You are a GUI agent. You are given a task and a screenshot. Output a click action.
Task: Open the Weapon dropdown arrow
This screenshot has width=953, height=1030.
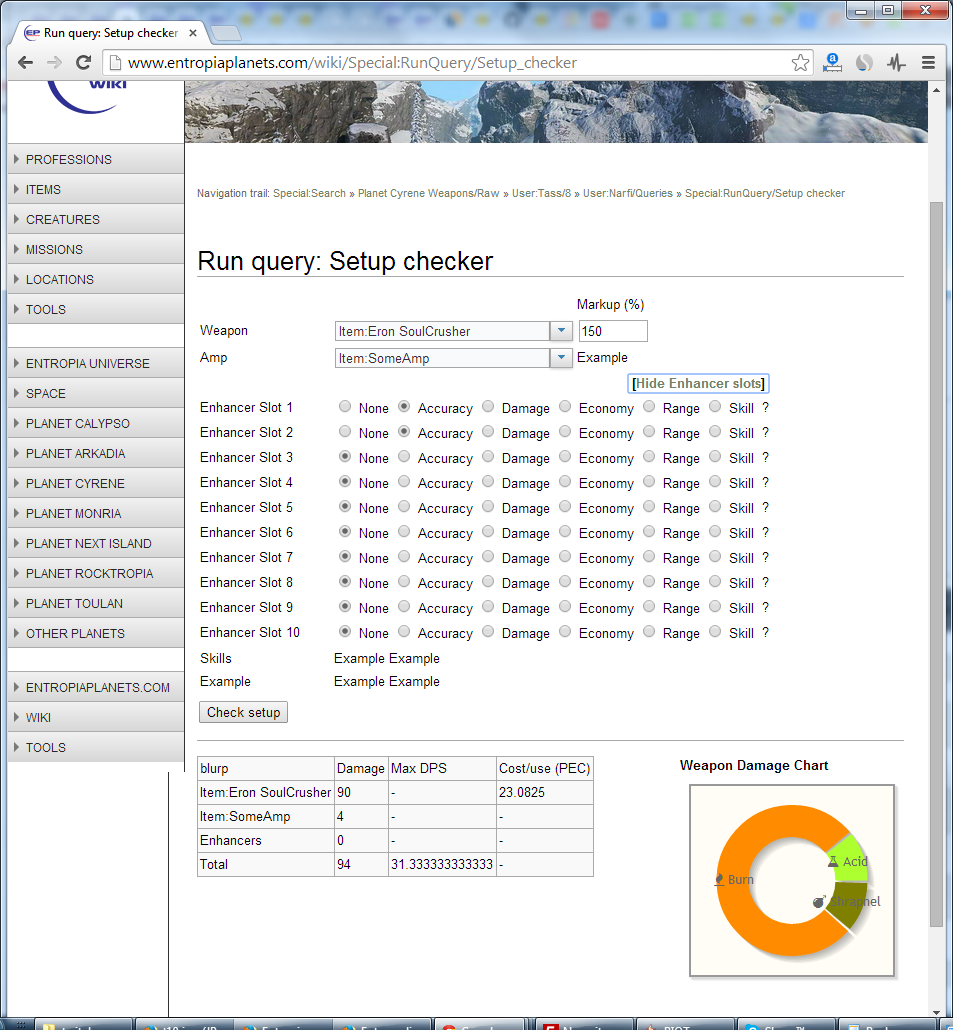point(561,331)
